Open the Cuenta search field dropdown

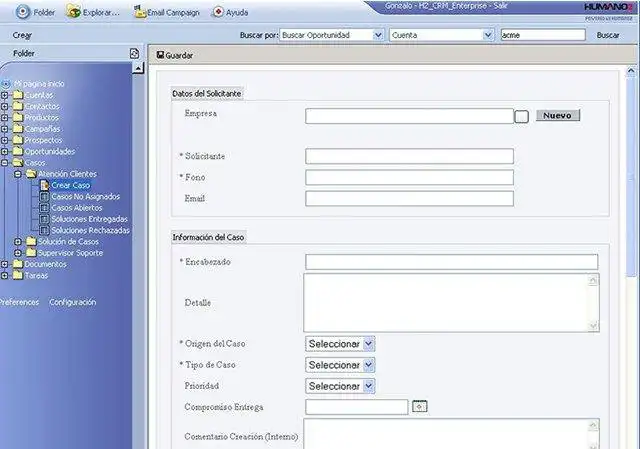(488, 35)
